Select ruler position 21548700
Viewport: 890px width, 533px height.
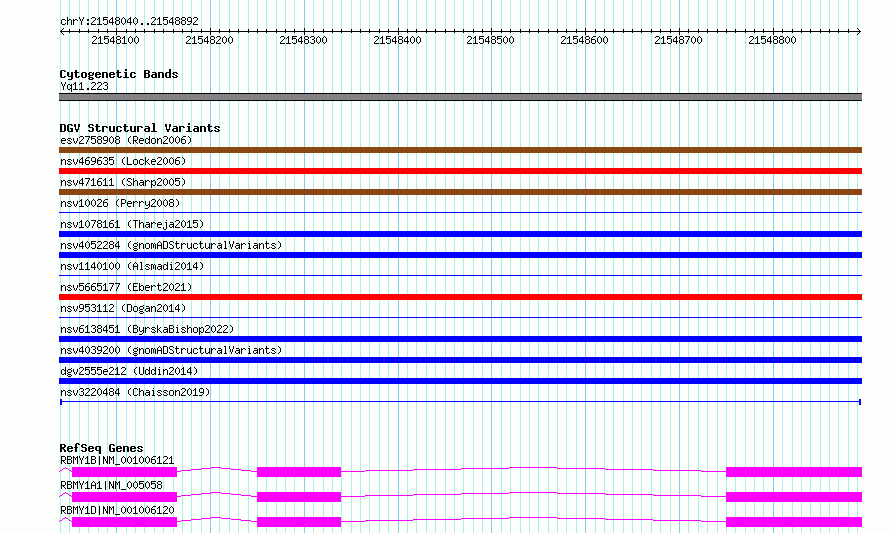(x=678, y=40)
